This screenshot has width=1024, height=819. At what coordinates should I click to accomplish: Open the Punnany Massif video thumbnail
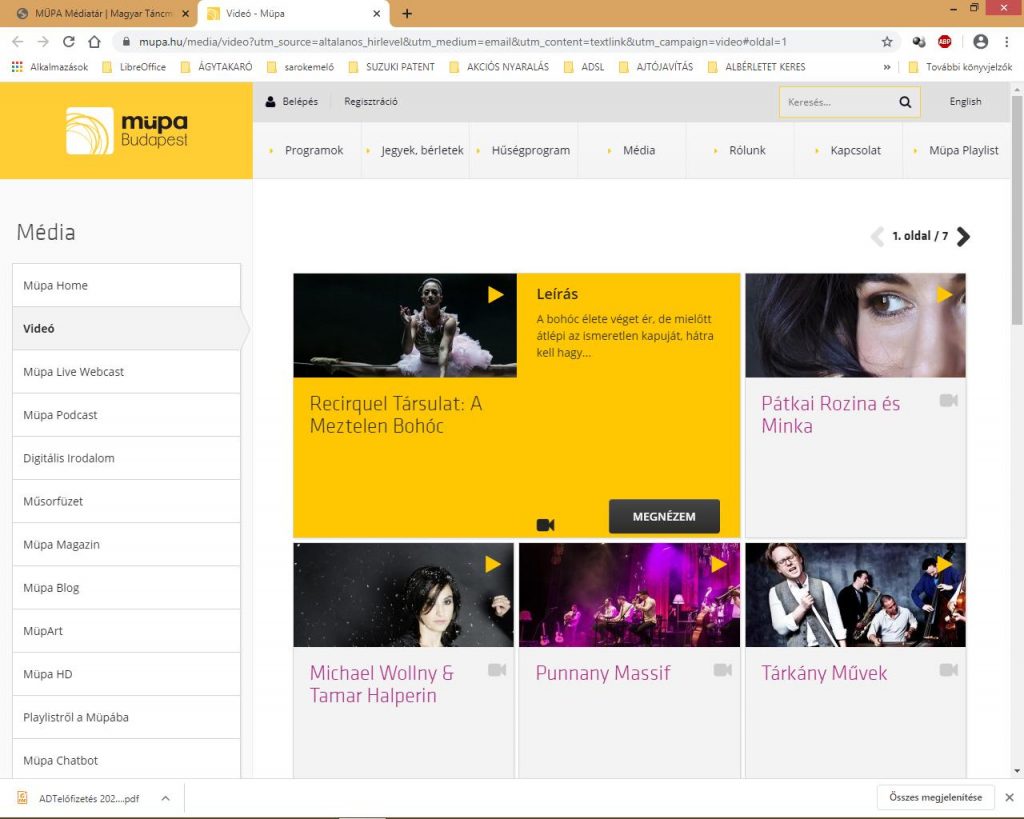pos(629,595)
